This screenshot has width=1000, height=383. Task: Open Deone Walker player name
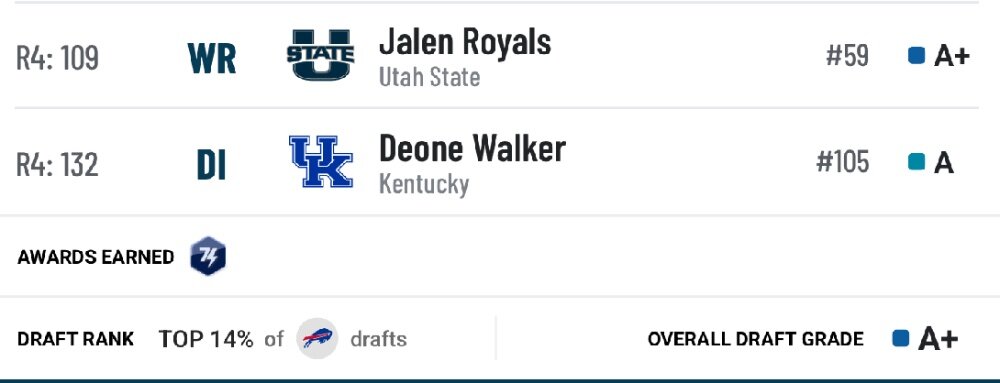coord(472,148)
